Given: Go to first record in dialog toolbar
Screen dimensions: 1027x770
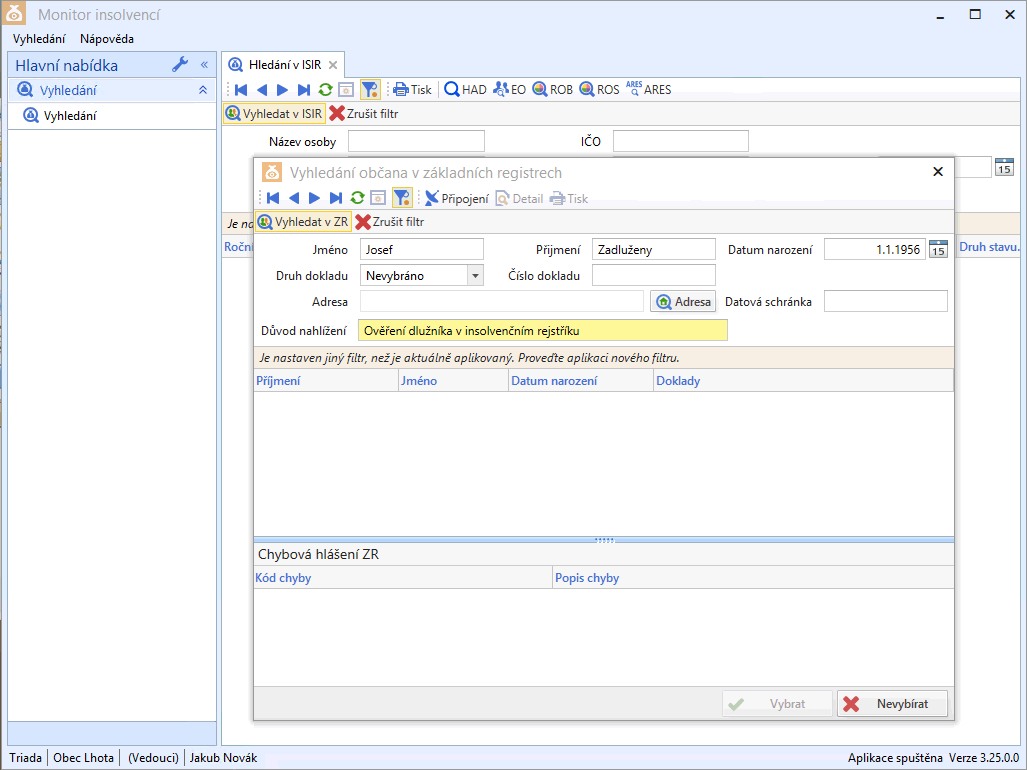Looking at the screenshot, I should tap(272, 198).
